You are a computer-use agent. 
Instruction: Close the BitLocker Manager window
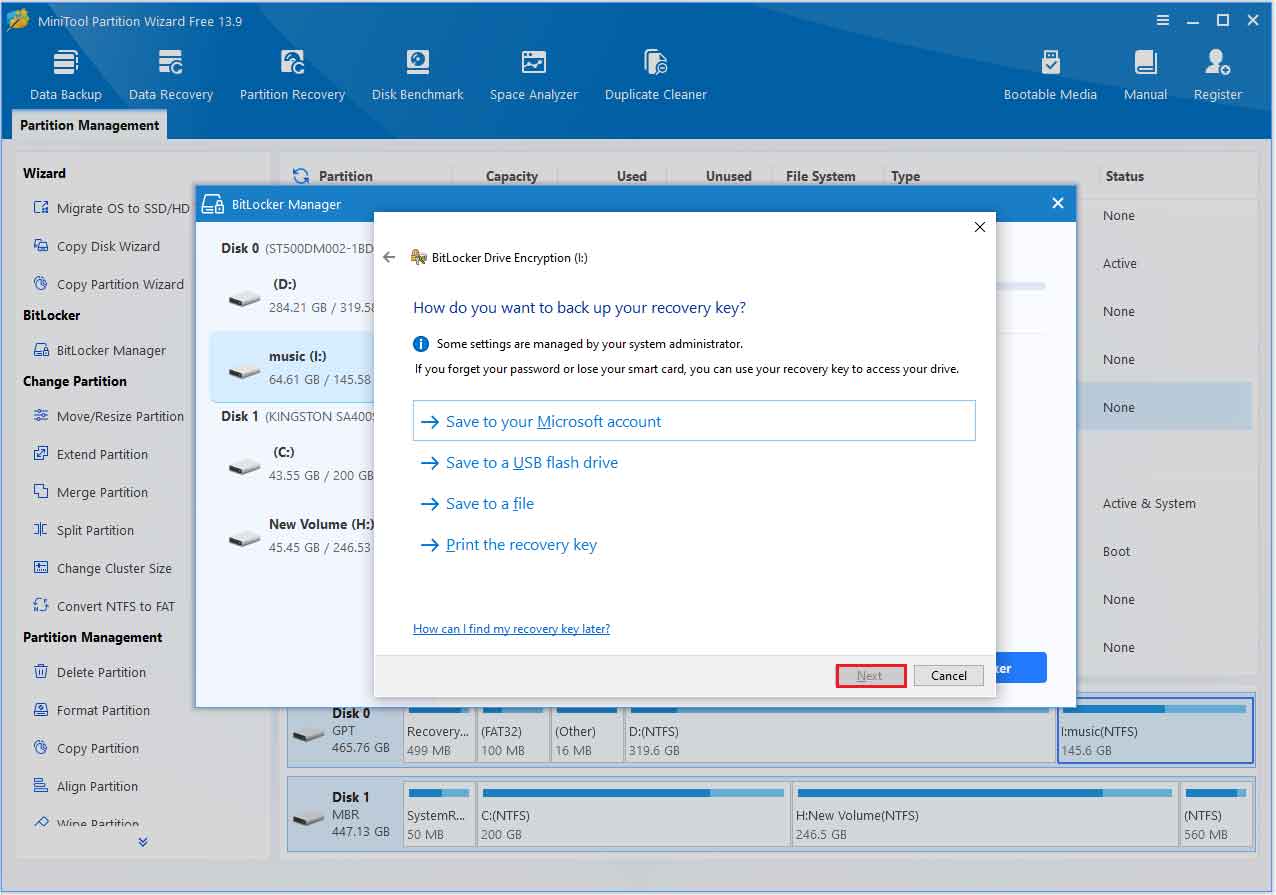pos(1058,203)
